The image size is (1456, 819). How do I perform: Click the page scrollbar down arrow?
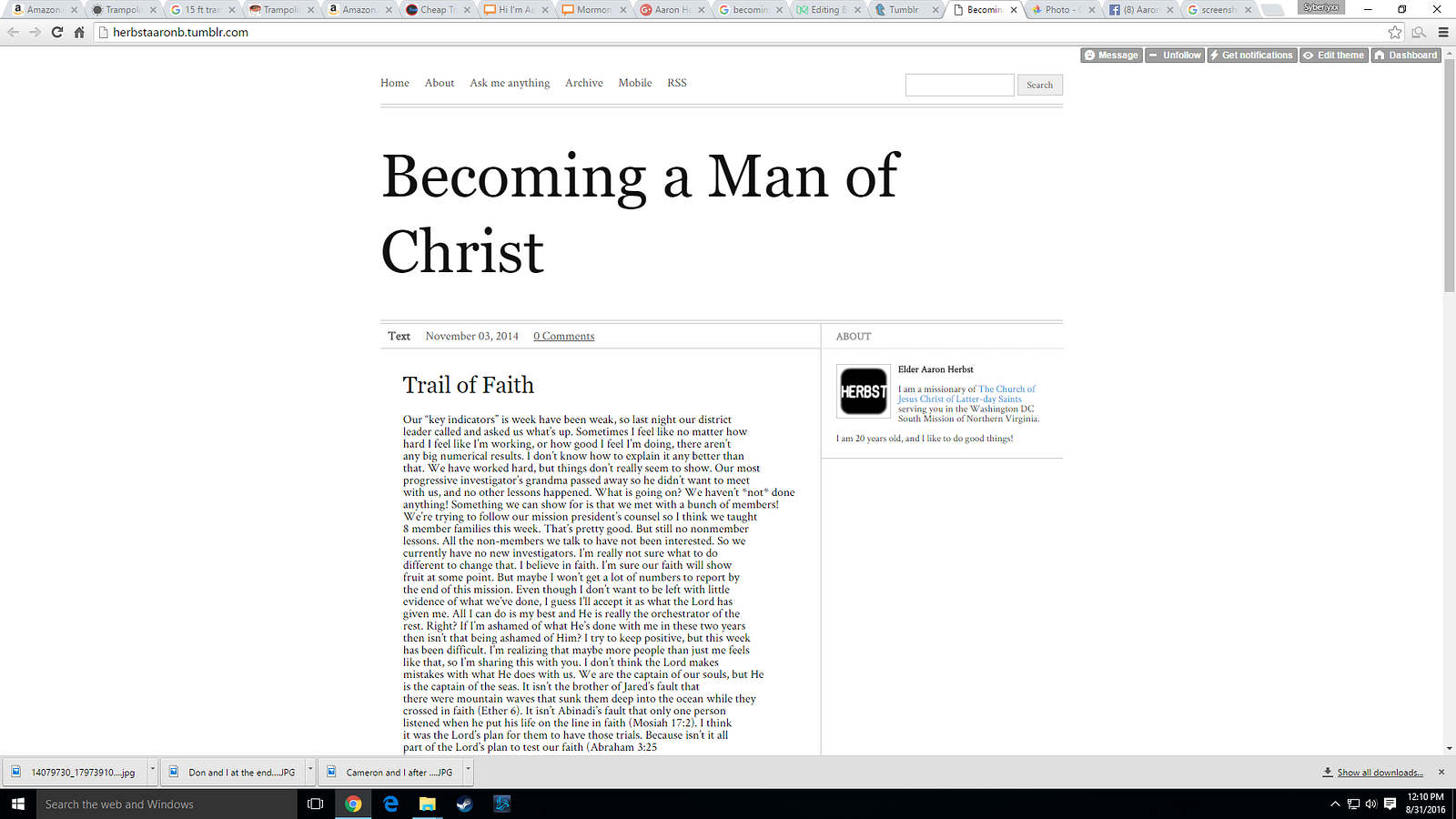coord(1449,748)
